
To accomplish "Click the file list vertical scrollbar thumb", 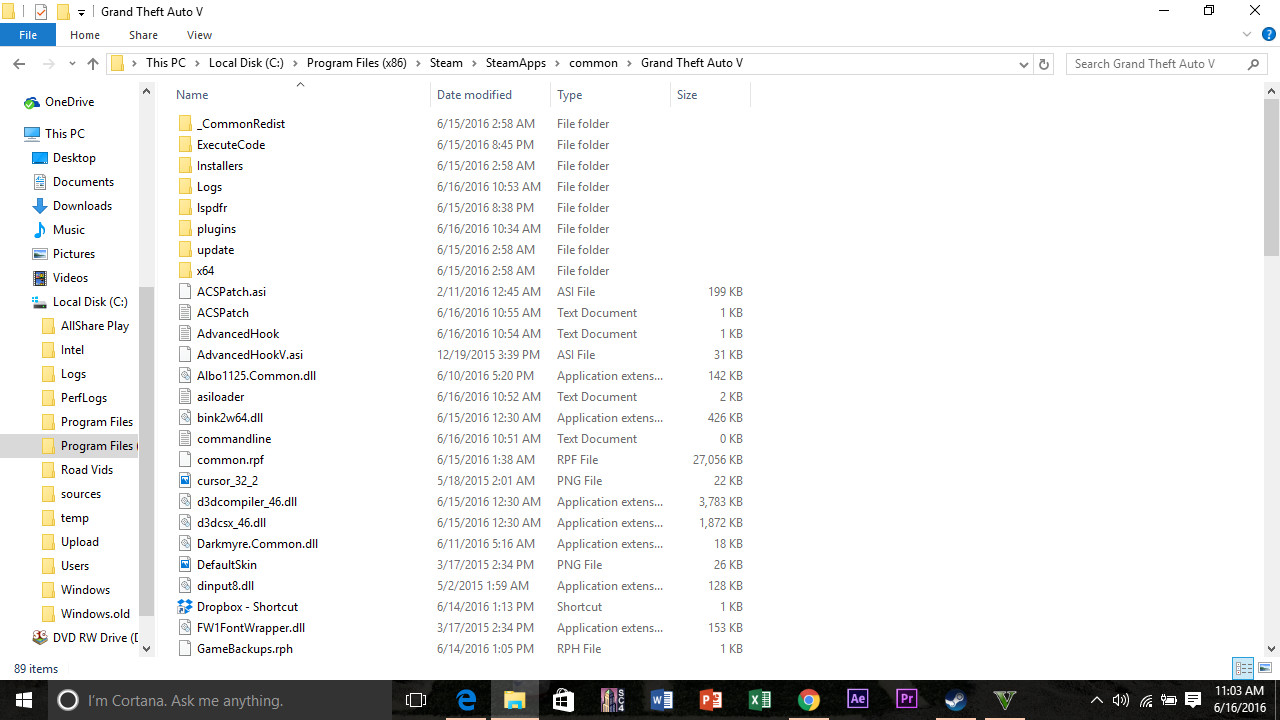I will point(1271,177).
